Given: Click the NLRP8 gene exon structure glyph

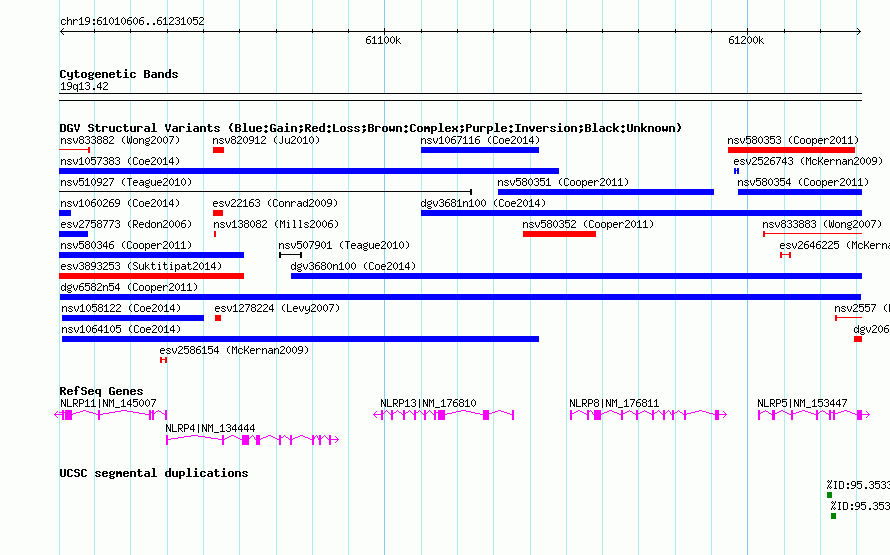Looking at the screenshot, I should [x=648, y=415].
